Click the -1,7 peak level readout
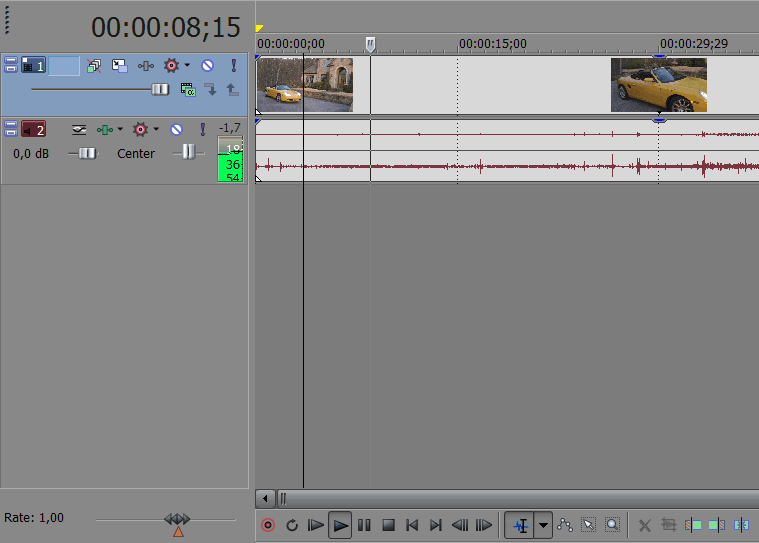 [229, 128]
